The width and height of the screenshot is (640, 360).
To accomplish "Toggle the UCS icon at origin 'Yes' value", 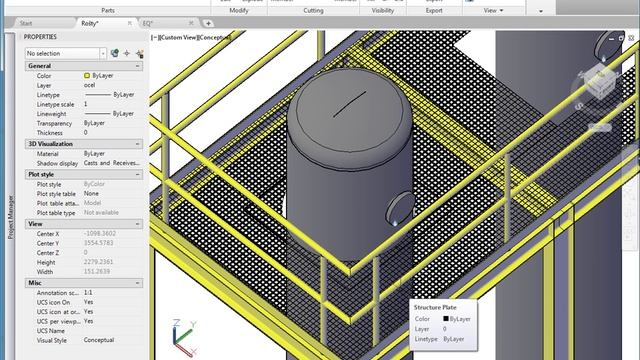I will pyautogui.click(x=88, y=311).
